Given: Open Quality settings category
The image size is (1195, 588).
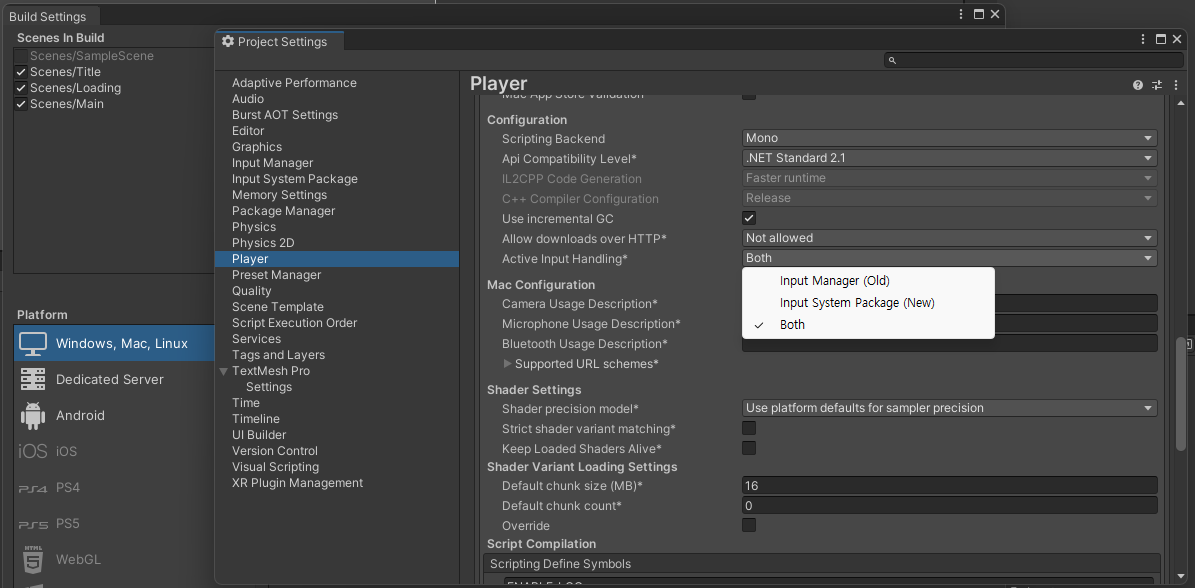Looking at the screenshot, I should point(251,290).
